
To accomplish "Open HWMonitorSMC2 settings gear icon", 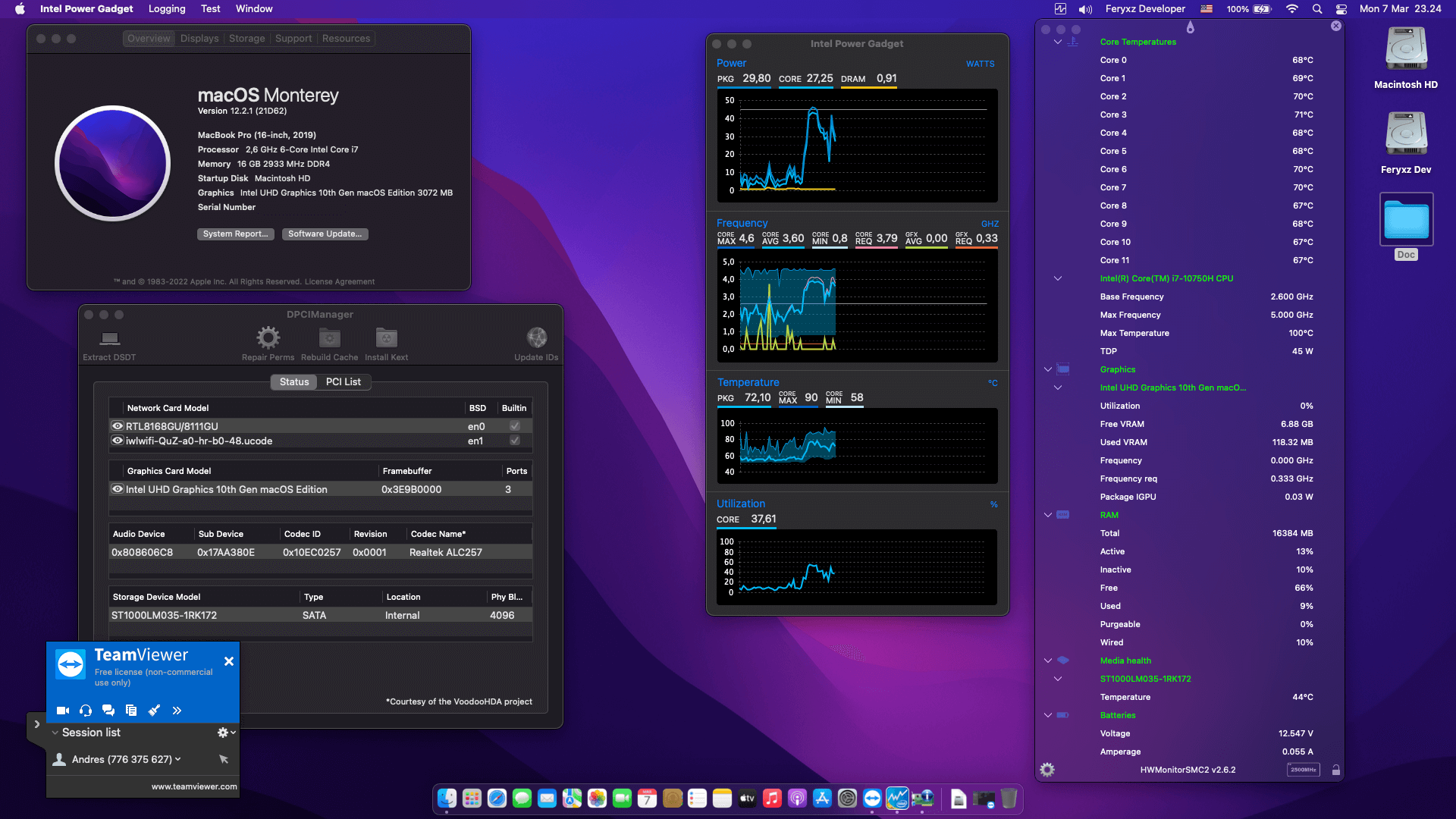I will [1047, 770].
